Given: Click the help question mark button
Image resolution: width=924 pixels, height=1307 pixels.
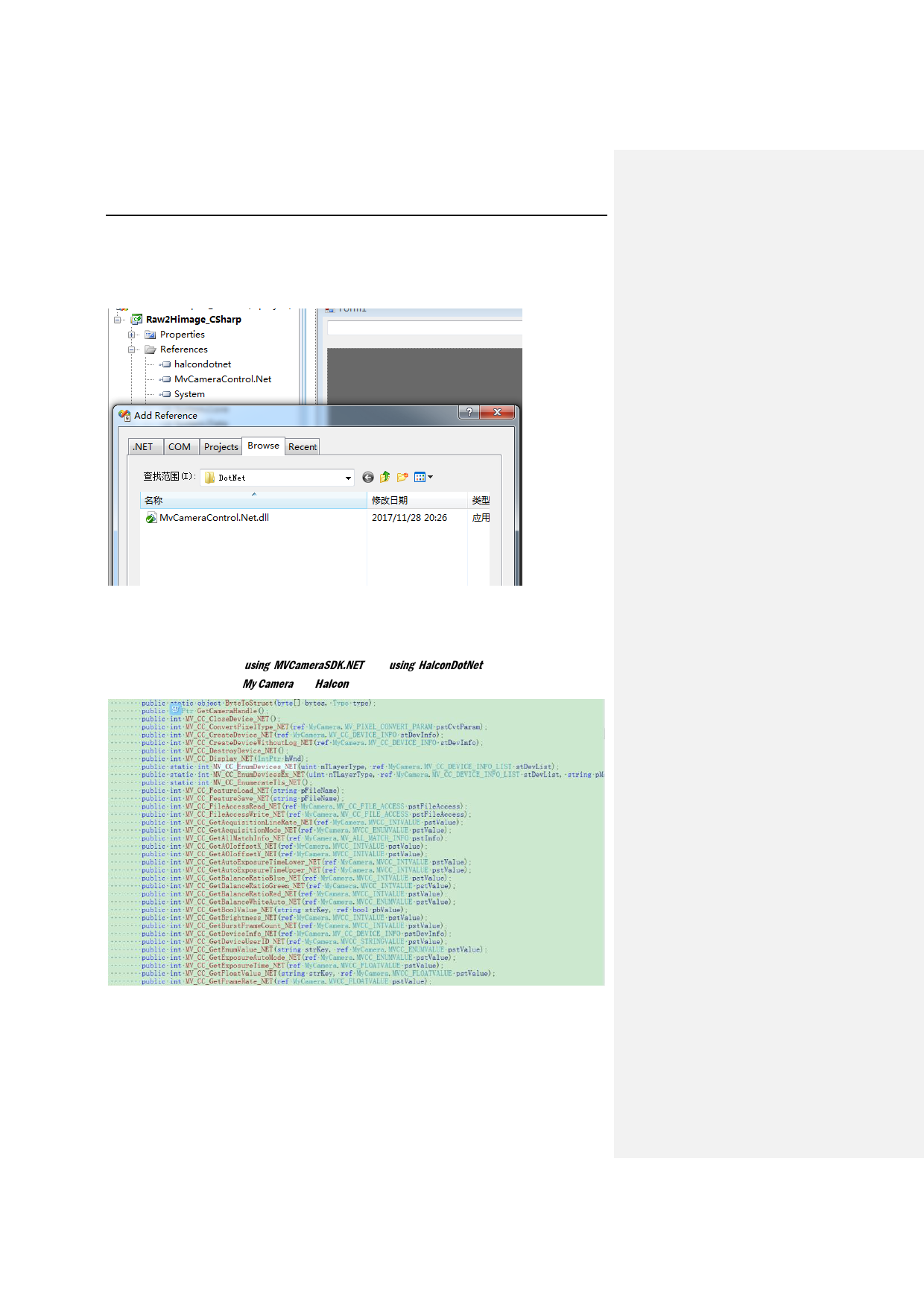Looking at the screenshot, I should (469, 413).
